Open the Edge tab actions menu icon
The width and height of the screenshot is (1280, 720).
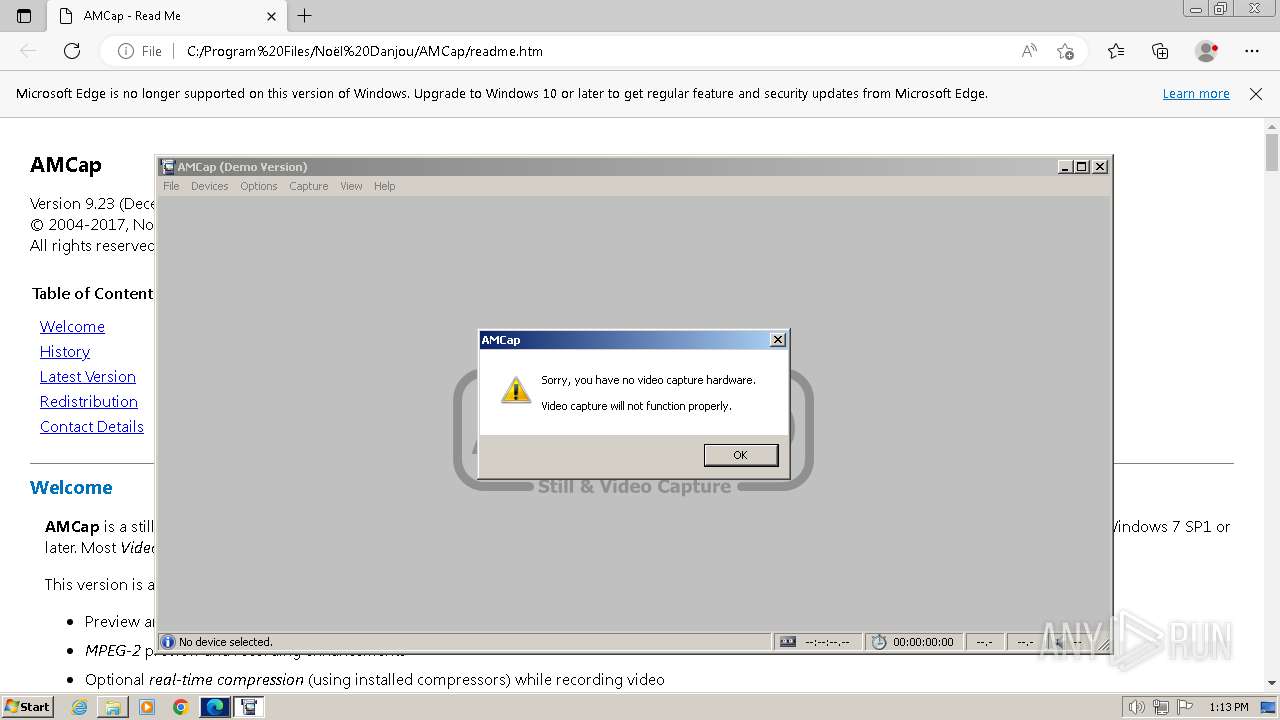(x=24, y=16)
